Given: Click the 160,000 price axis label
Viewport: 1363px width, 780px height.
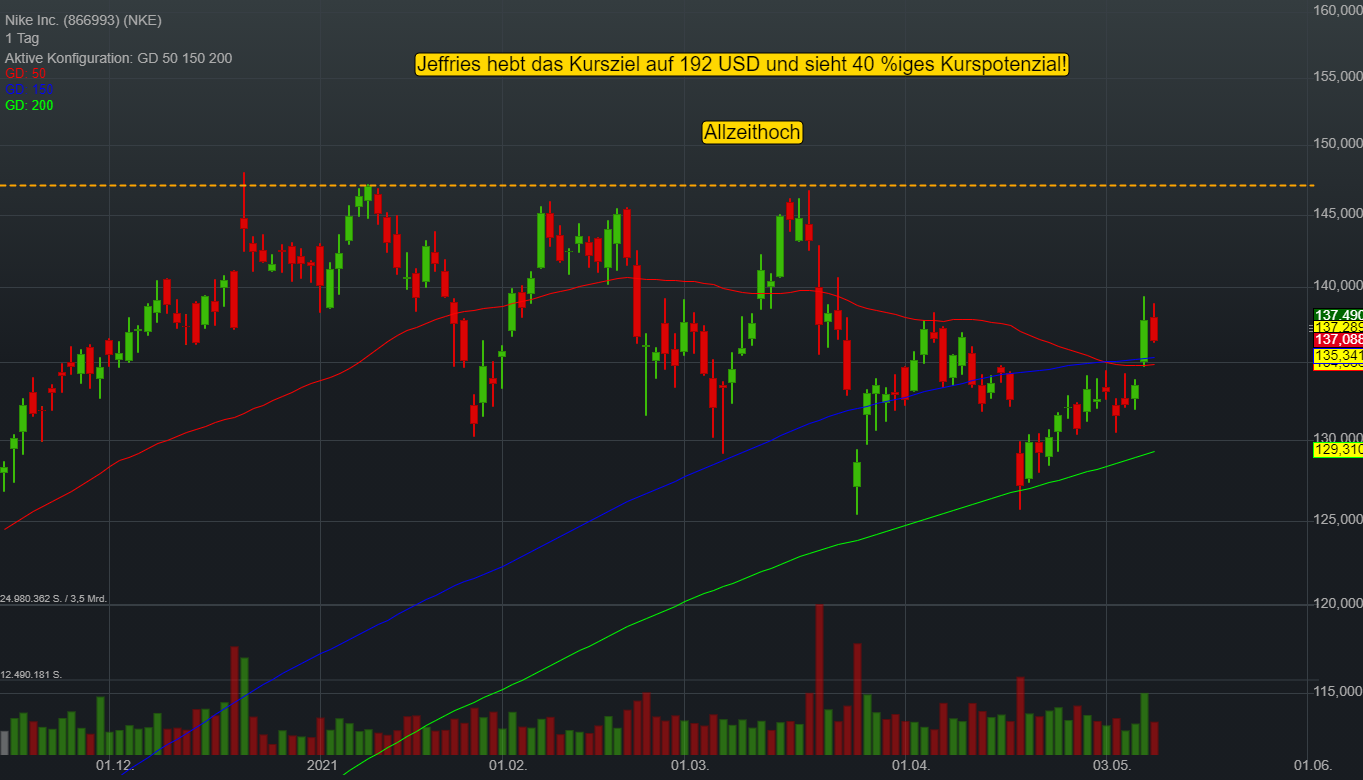Looking at the screenshot, I should (x=1338, y=10).
